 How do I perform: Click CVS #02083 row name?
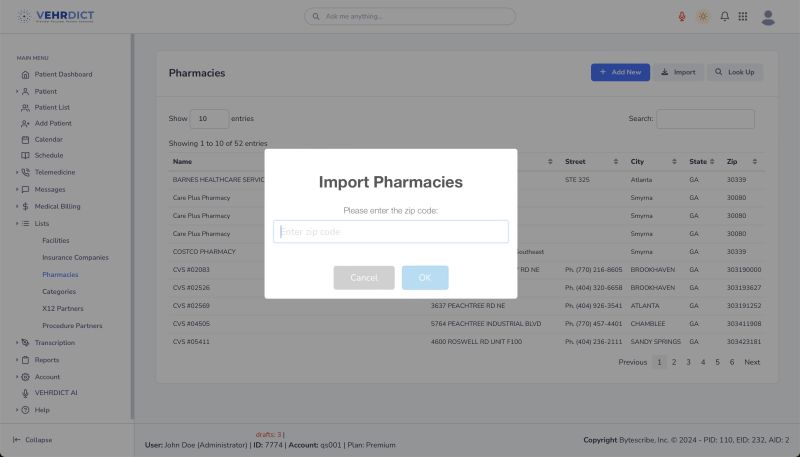[x=191, y=270]
